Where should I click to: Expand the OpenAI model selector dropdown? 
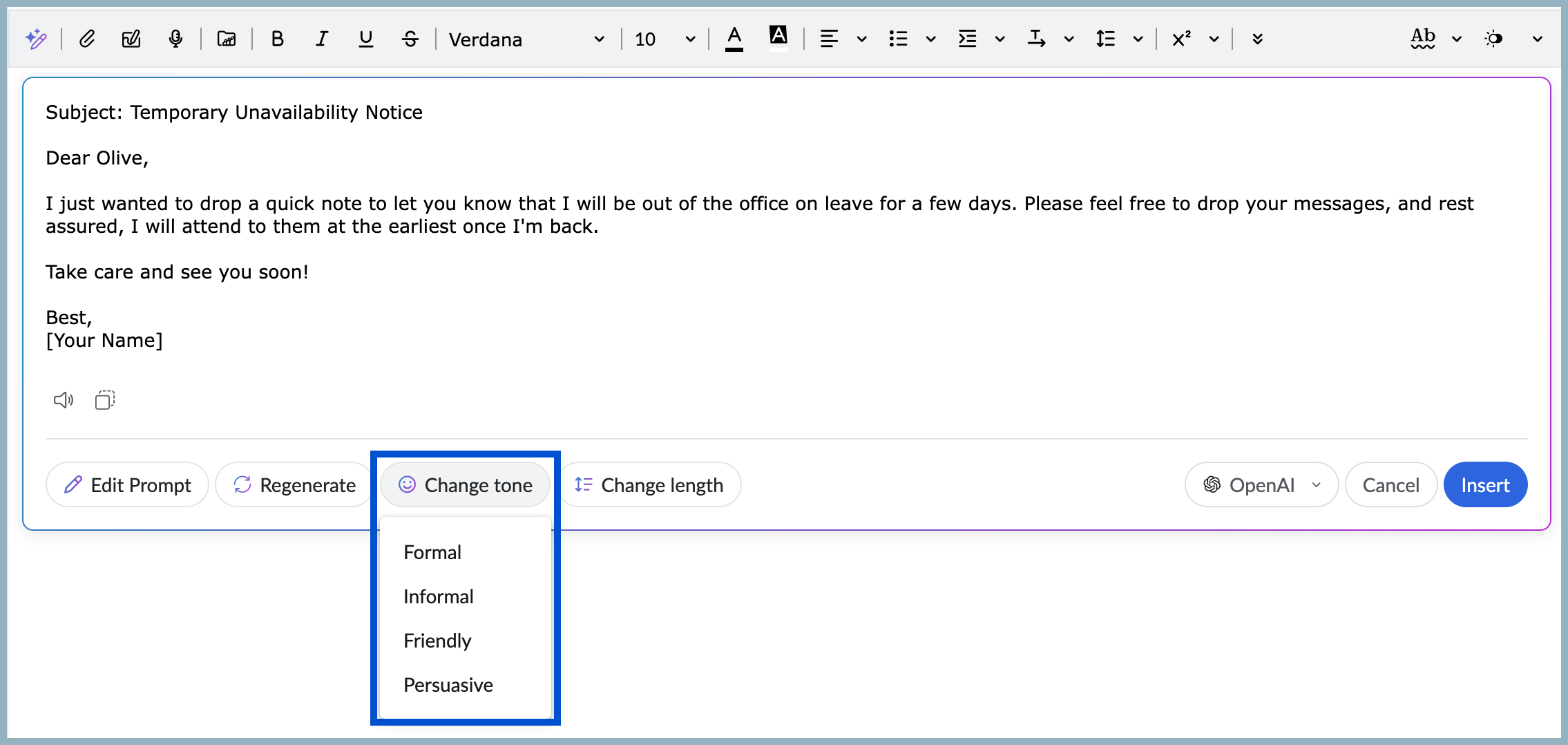tap(1315, 484)
